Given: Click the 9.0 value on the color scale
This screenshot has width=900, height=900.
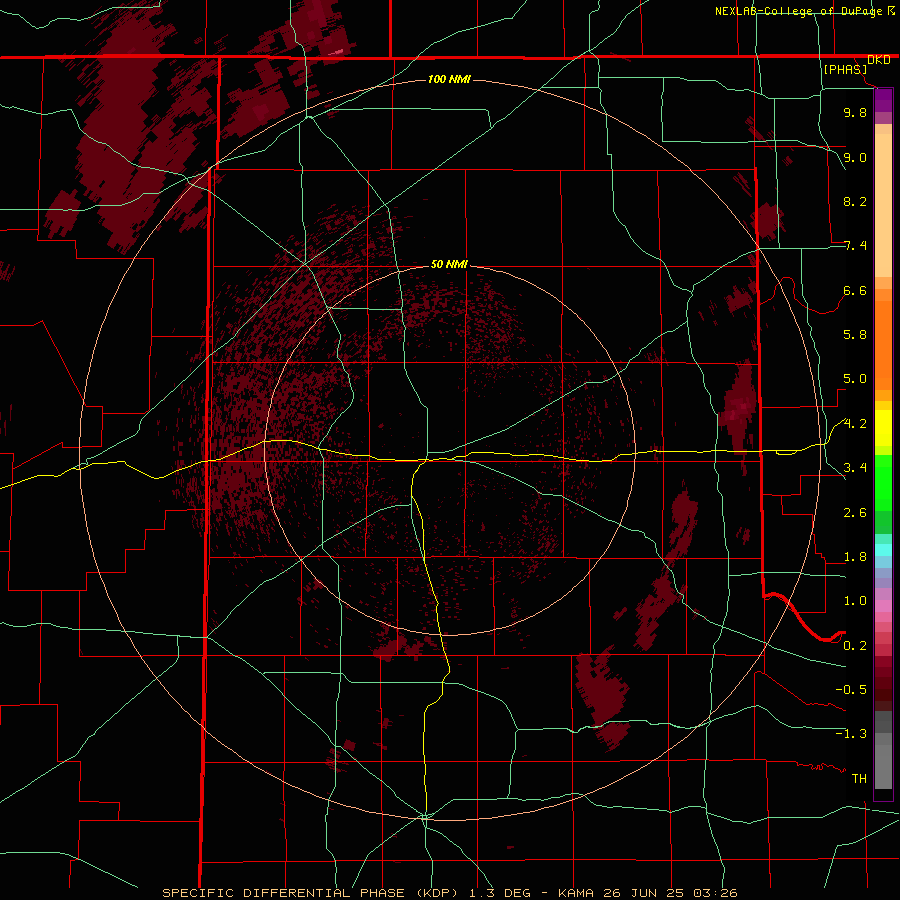Looking at the screenshot, I should click(855, 157).
